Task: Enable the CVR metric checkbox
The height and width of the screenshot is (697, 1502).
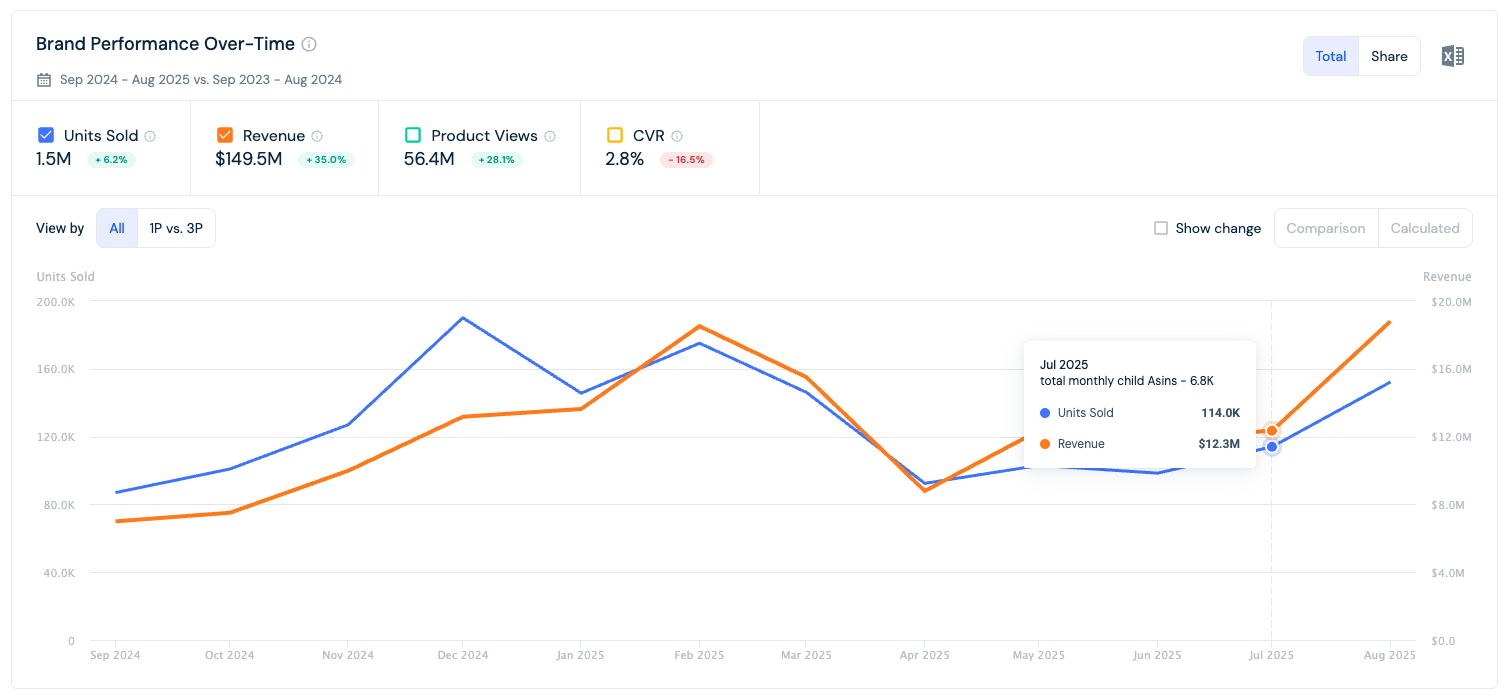Action: pyautogui.click(x=615, y=135)
